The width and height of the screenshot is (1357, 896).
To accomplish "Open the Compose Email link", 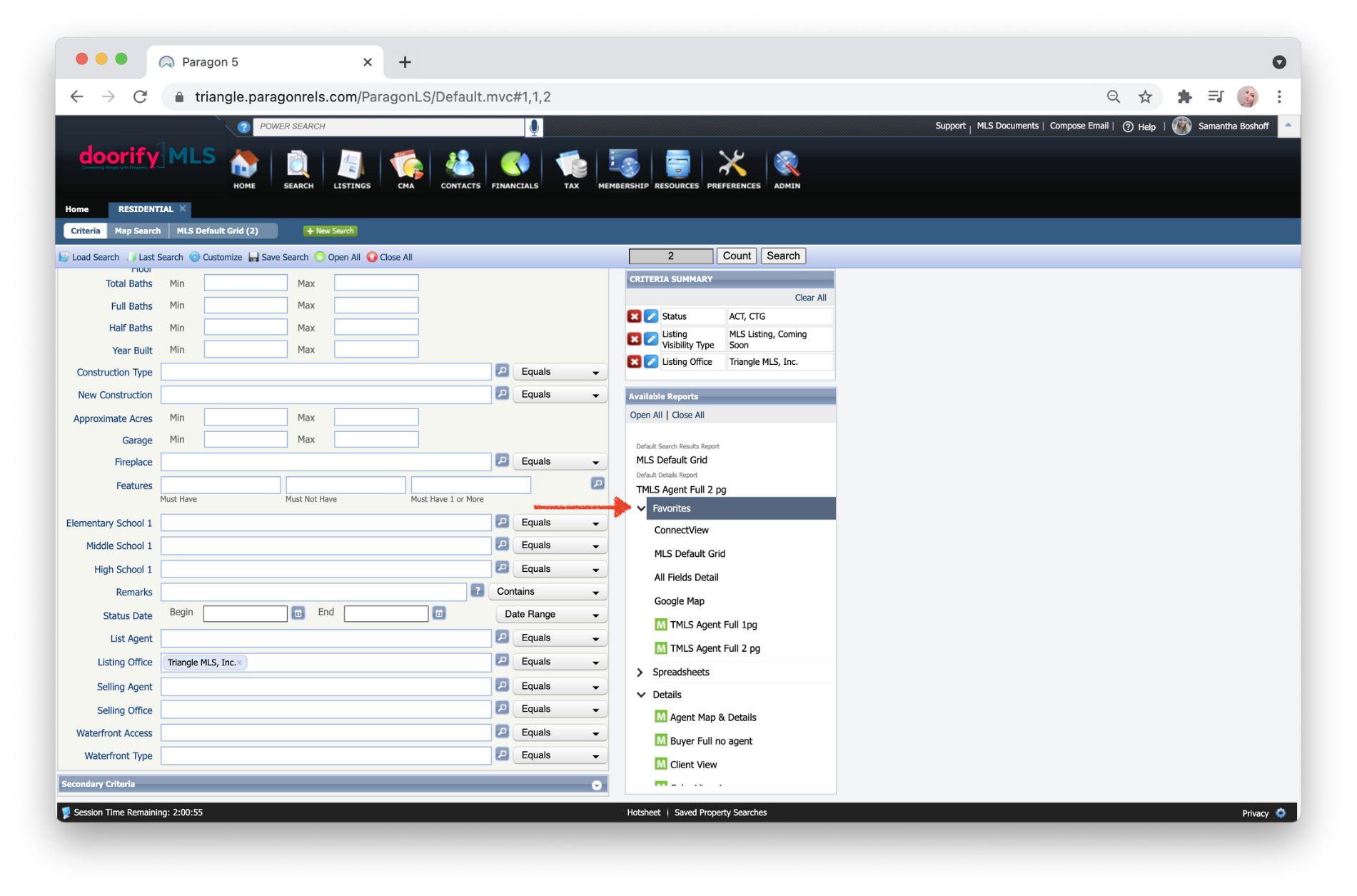I will pyautogui.click(x=1079, y=126).
